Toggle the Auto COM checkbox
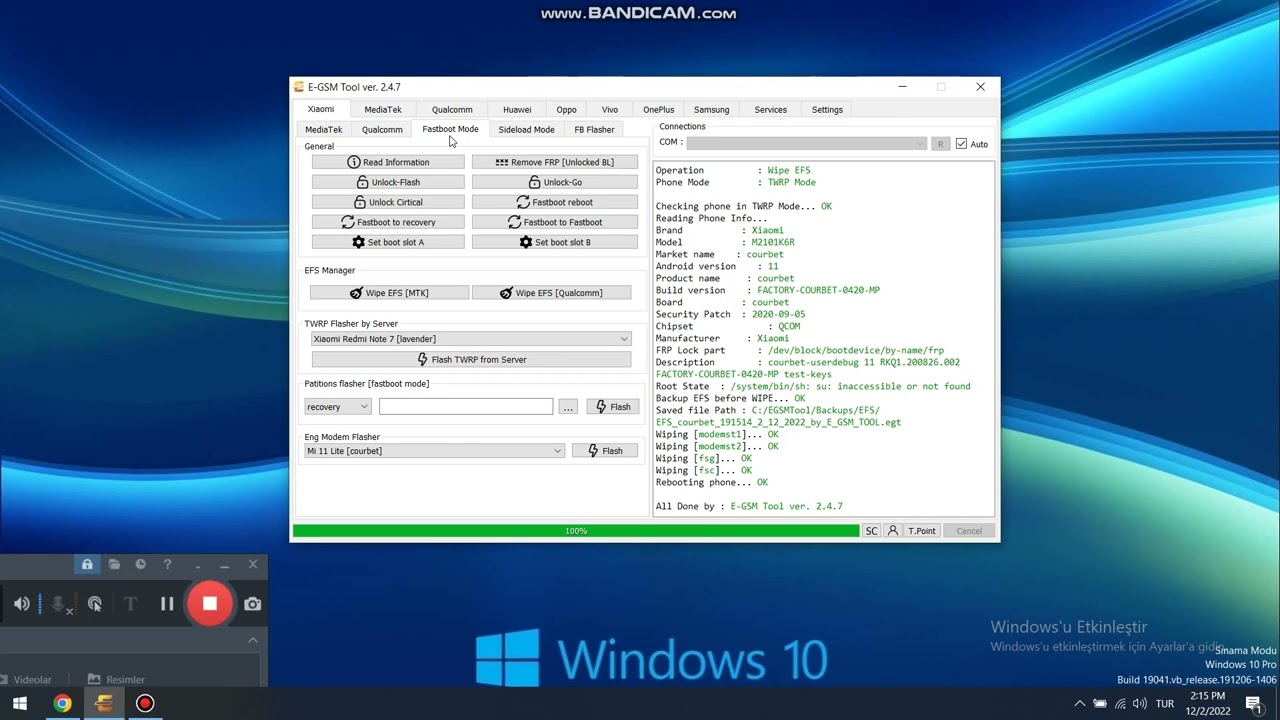Image resolution: width=1280 pixels, height=720 pixels. (x=961, y=144)
